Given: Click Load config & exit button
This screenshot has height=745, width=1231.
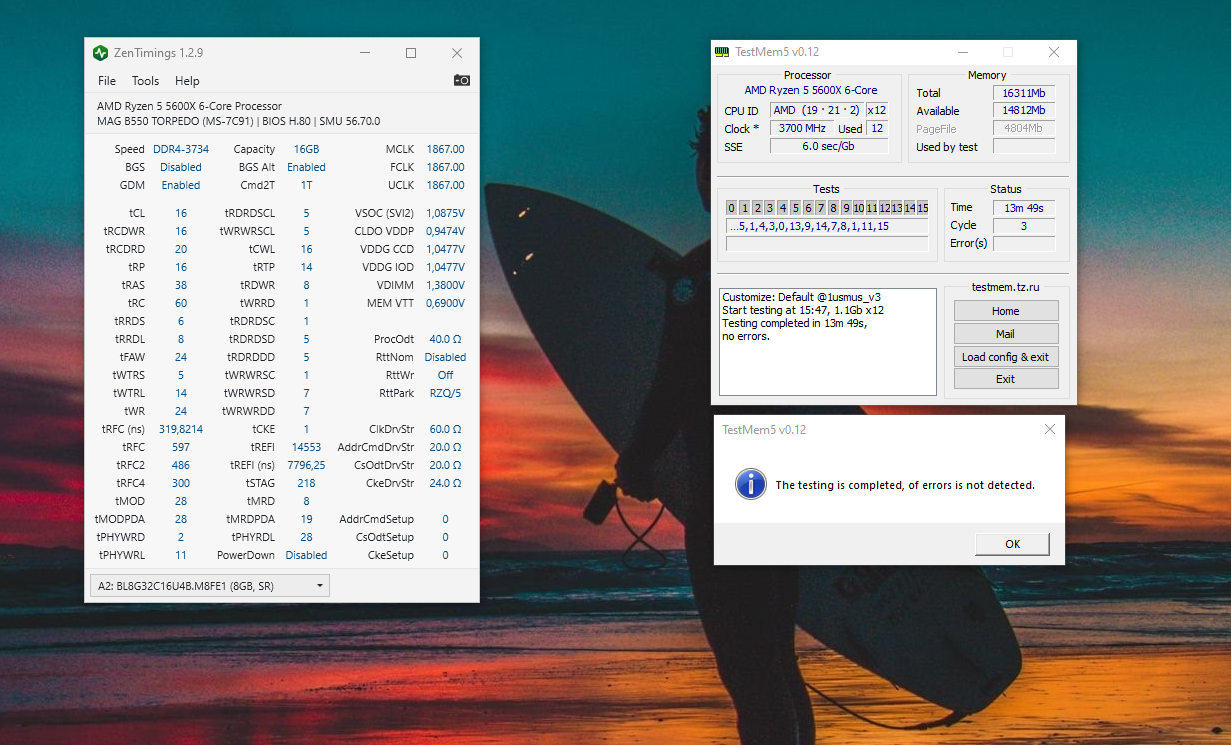Looking at the screenshot, I should coord(1006,357).
